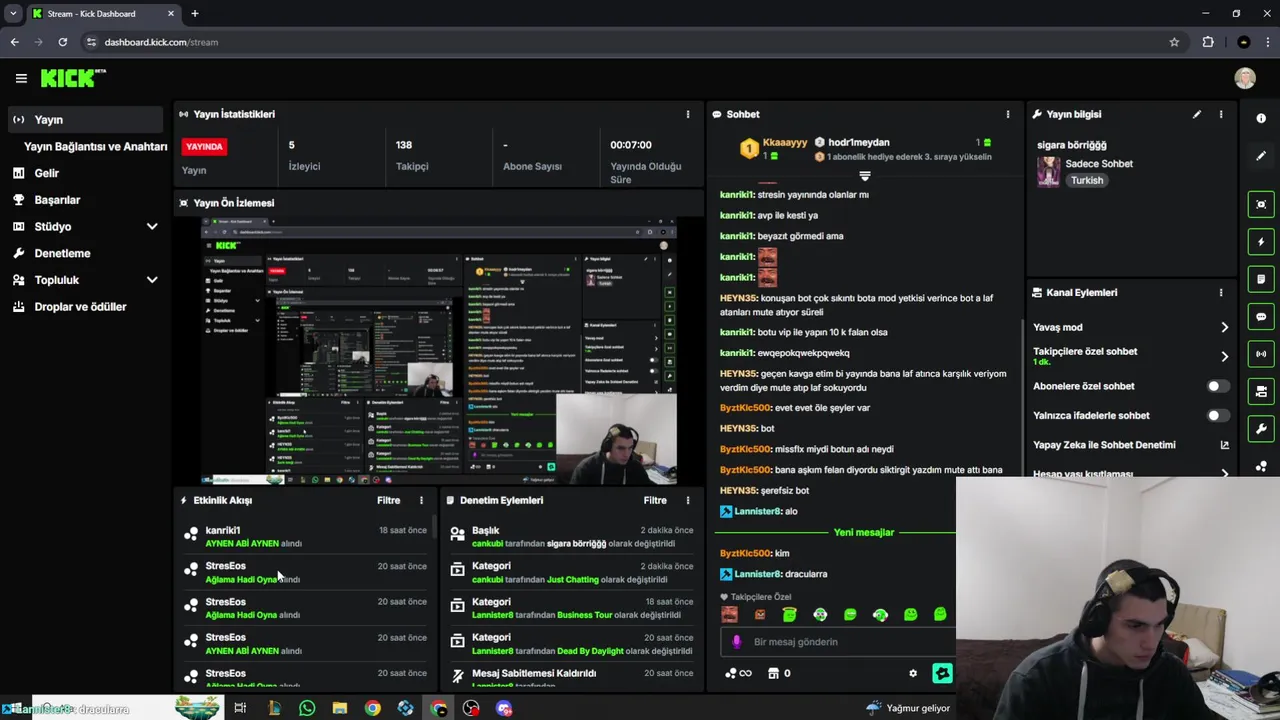Click the purple microphone icon in message box

pos(737,642)
